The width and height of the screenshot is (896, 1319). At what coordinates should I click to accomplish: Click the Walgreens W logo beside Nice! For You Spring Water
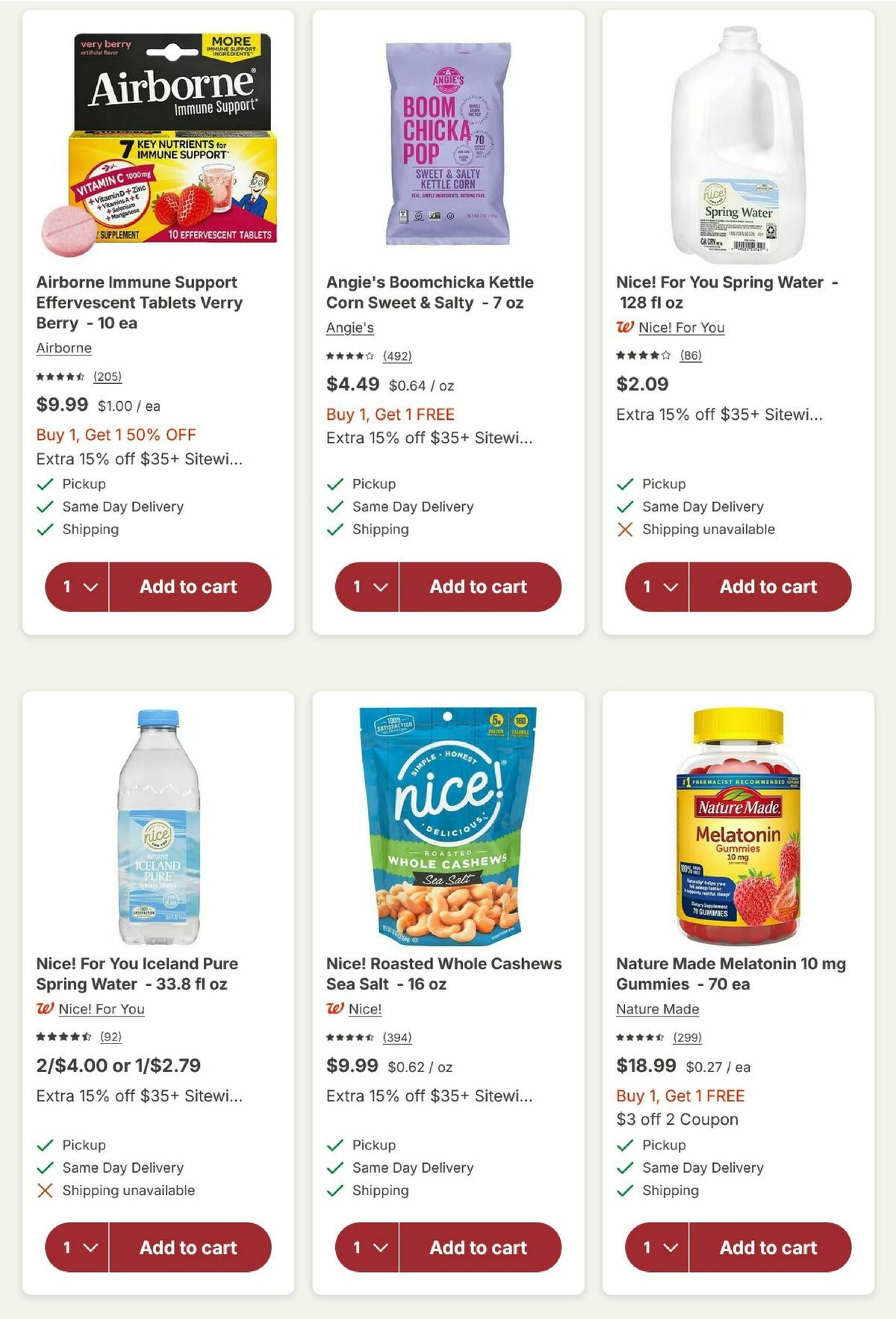[623, 328]
